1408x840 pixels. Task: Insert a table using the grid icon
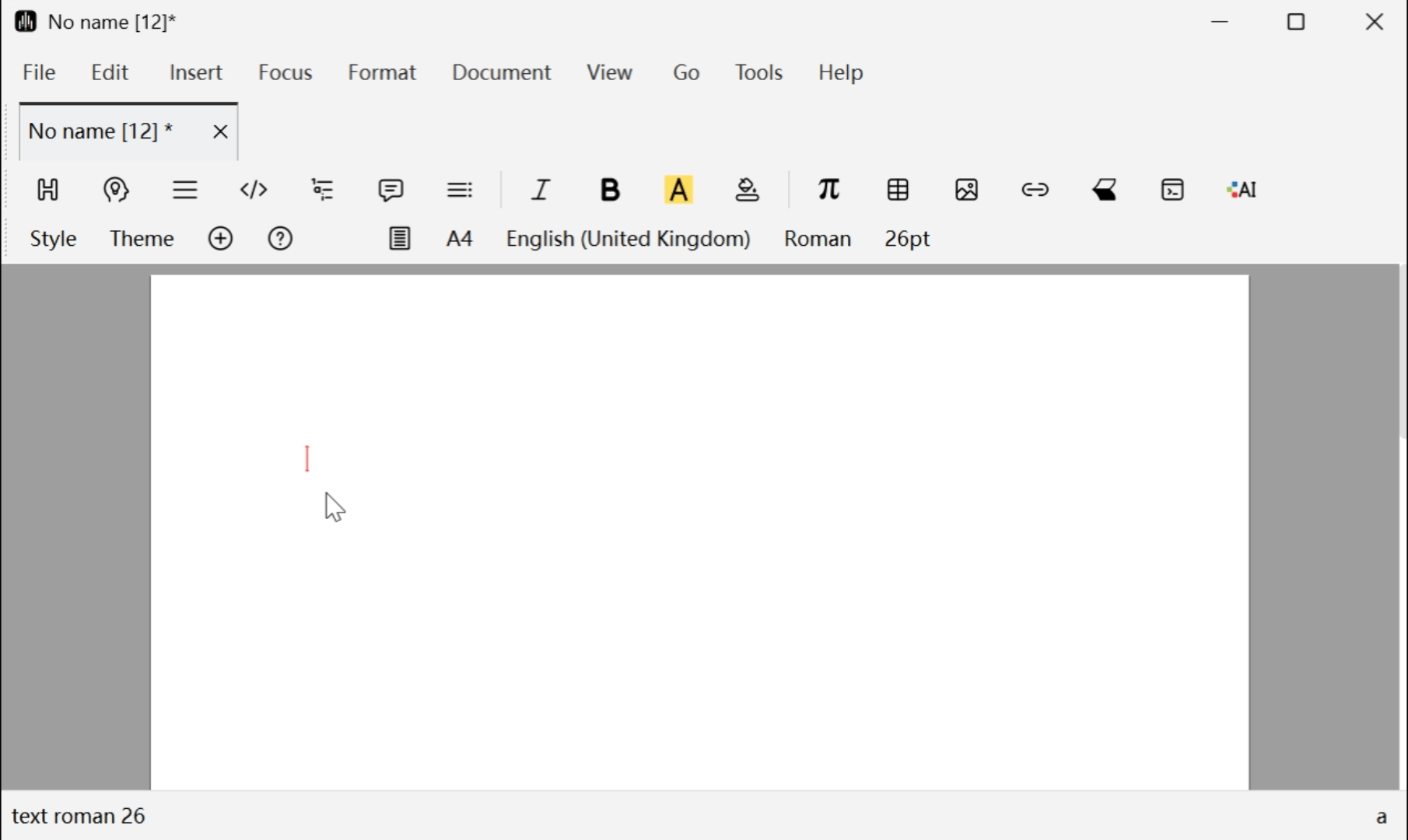pyautogui.click(x=898, y=190)
